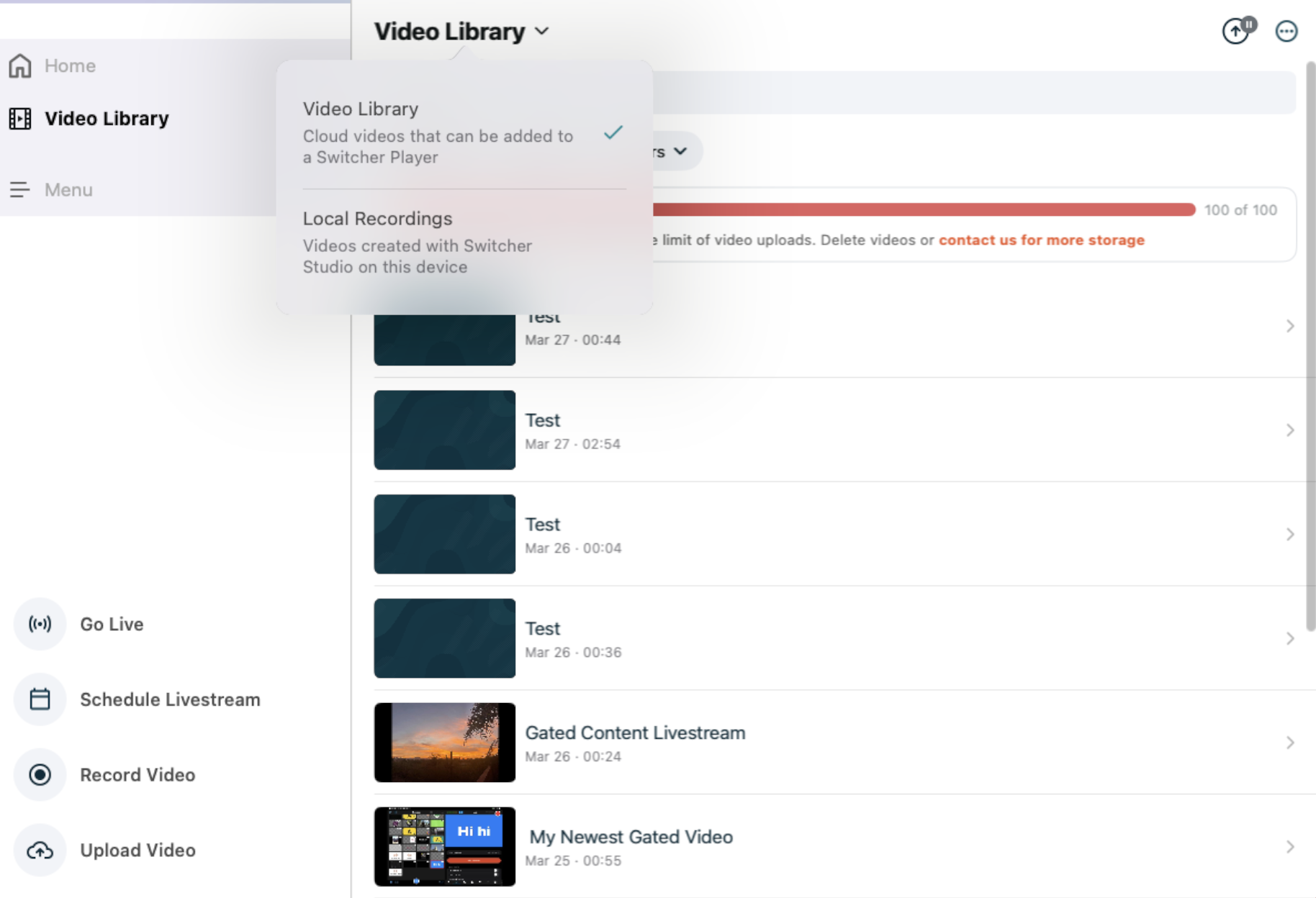Expand the partially hidden filters dropdown chevron
The height and width of the screenshot is (898, 1316).
pyautogui.click(x=680, y=151)
